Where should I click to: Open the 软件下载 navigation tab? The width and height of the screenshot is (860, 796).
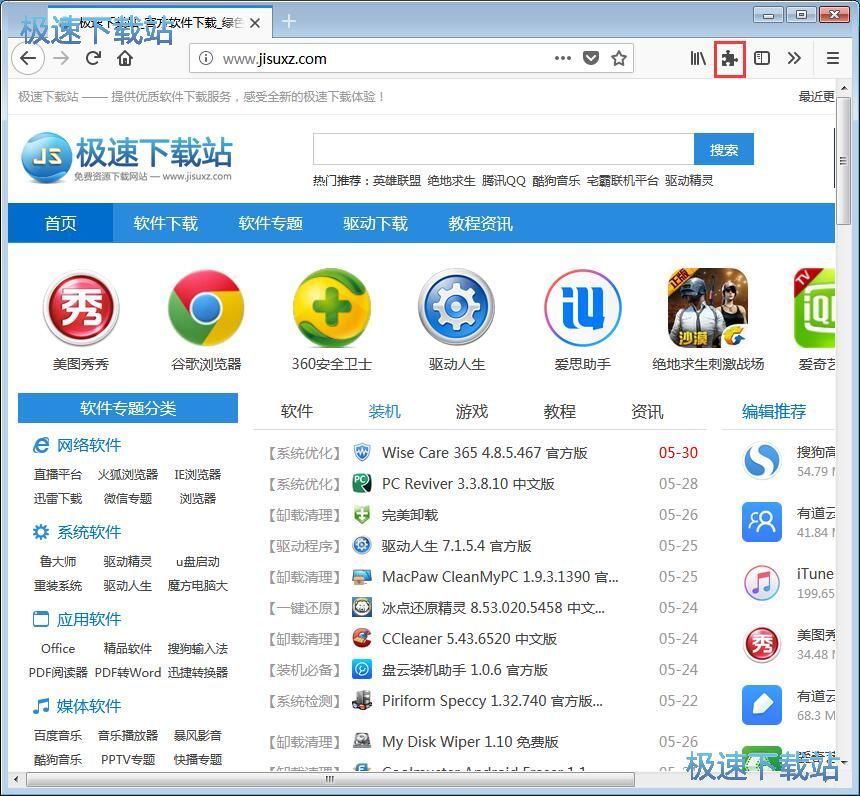[x=166, y=223]
